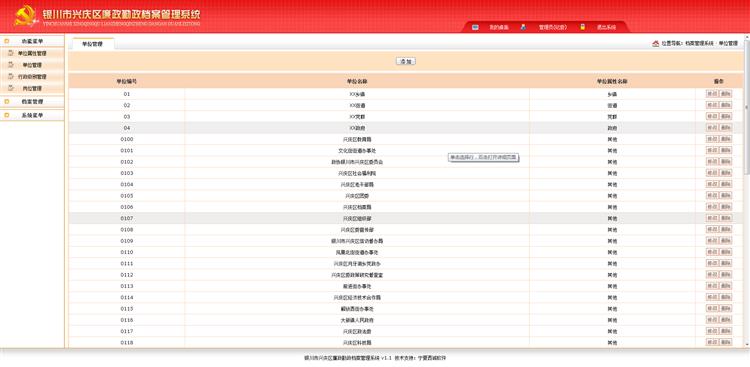750x367 pixels.
Task: Click the edit button for row 0109
Action: pos(712,241)
